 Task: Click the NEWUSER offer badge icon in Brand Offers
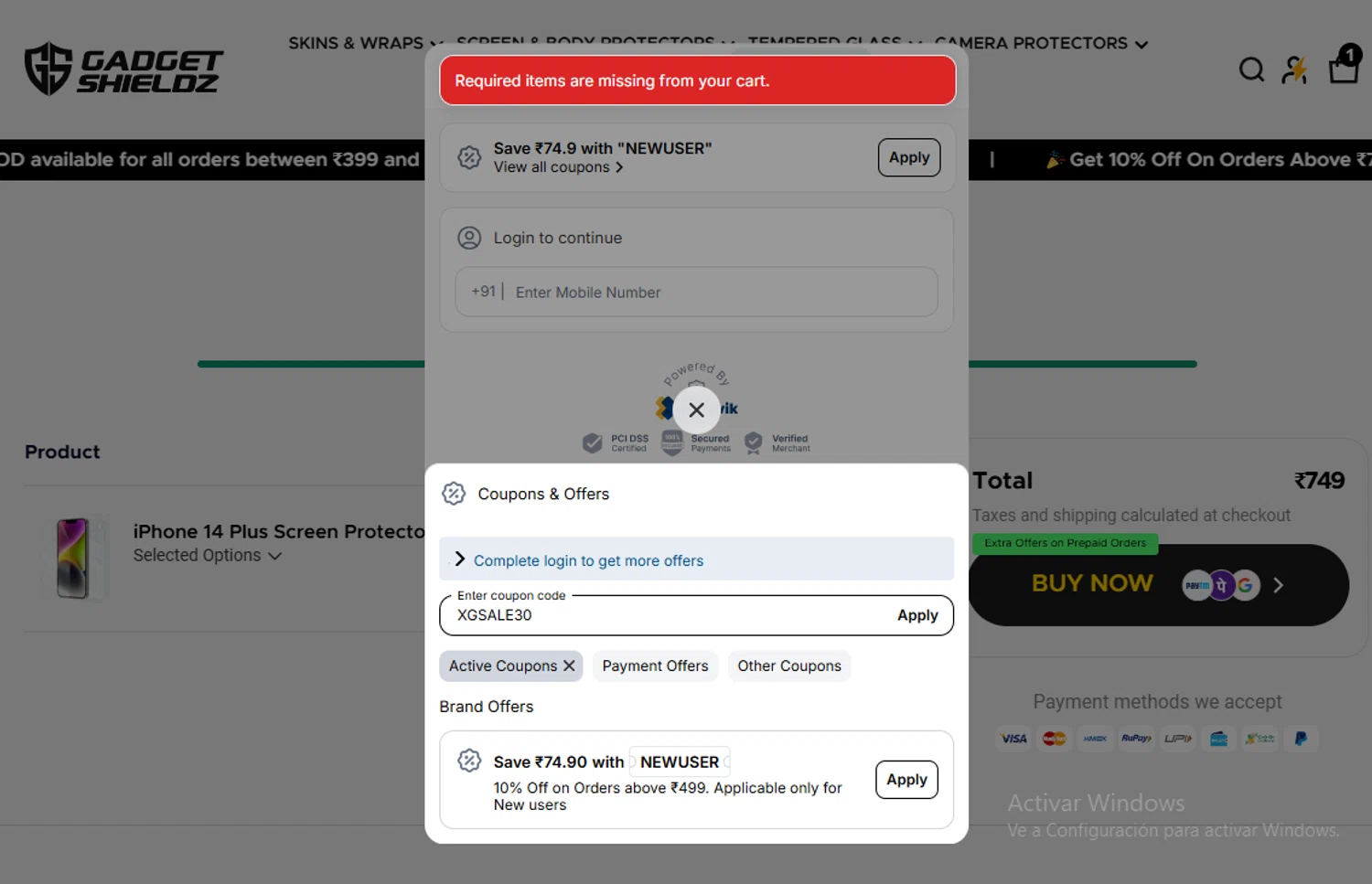coord(469,761)
